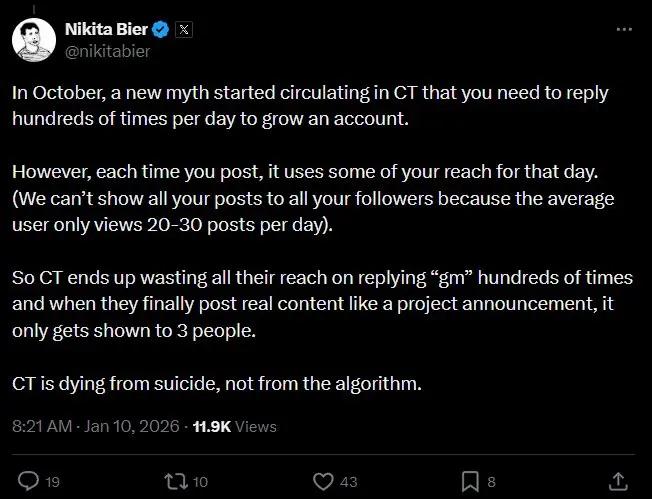Click the 8 bookmarks count
This screenshot has width=652, height=499.
[491, 482]
